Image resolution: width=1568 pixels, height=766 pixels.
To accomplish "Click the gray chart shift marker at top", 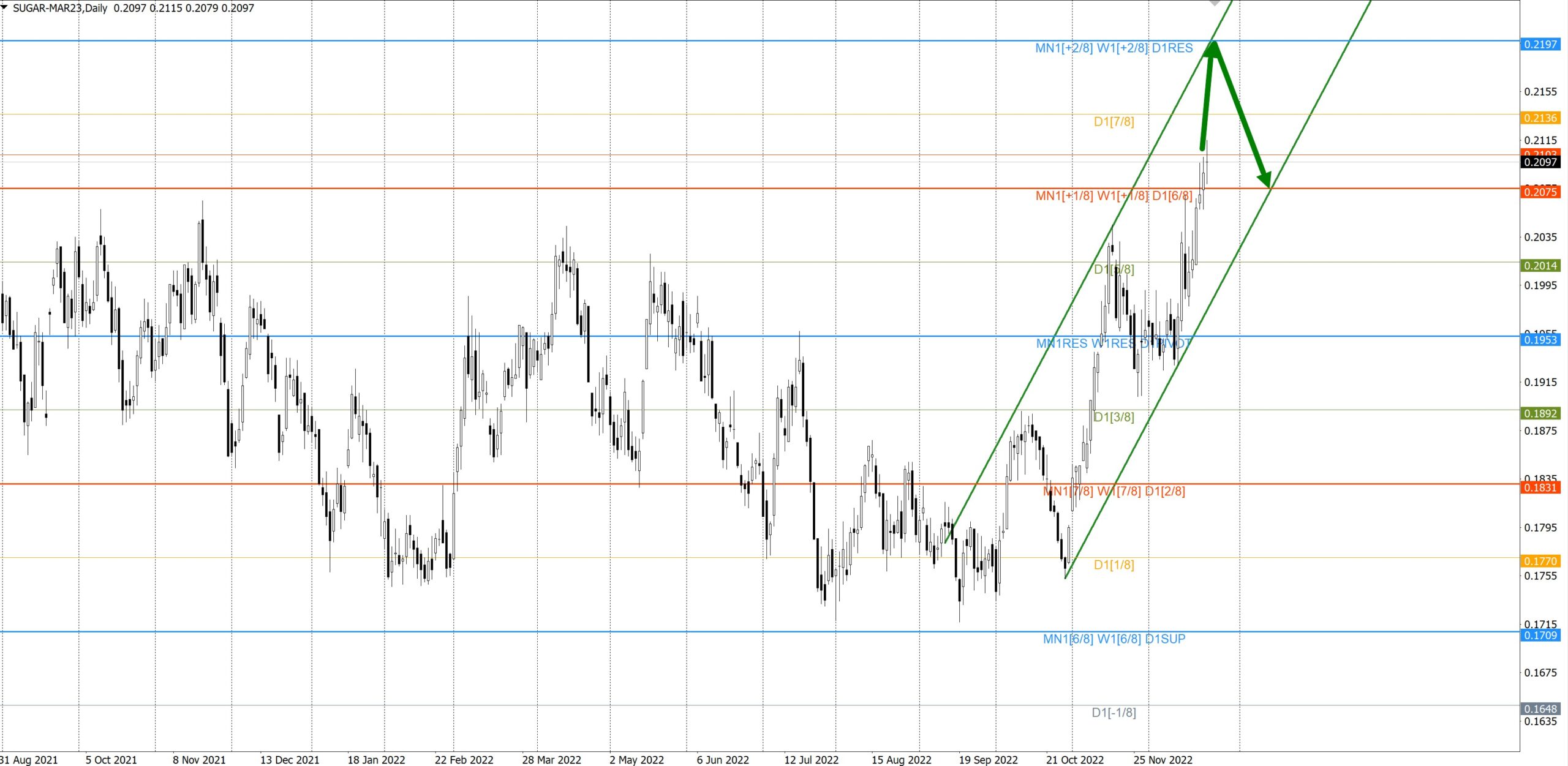I will pos(1216,3).
